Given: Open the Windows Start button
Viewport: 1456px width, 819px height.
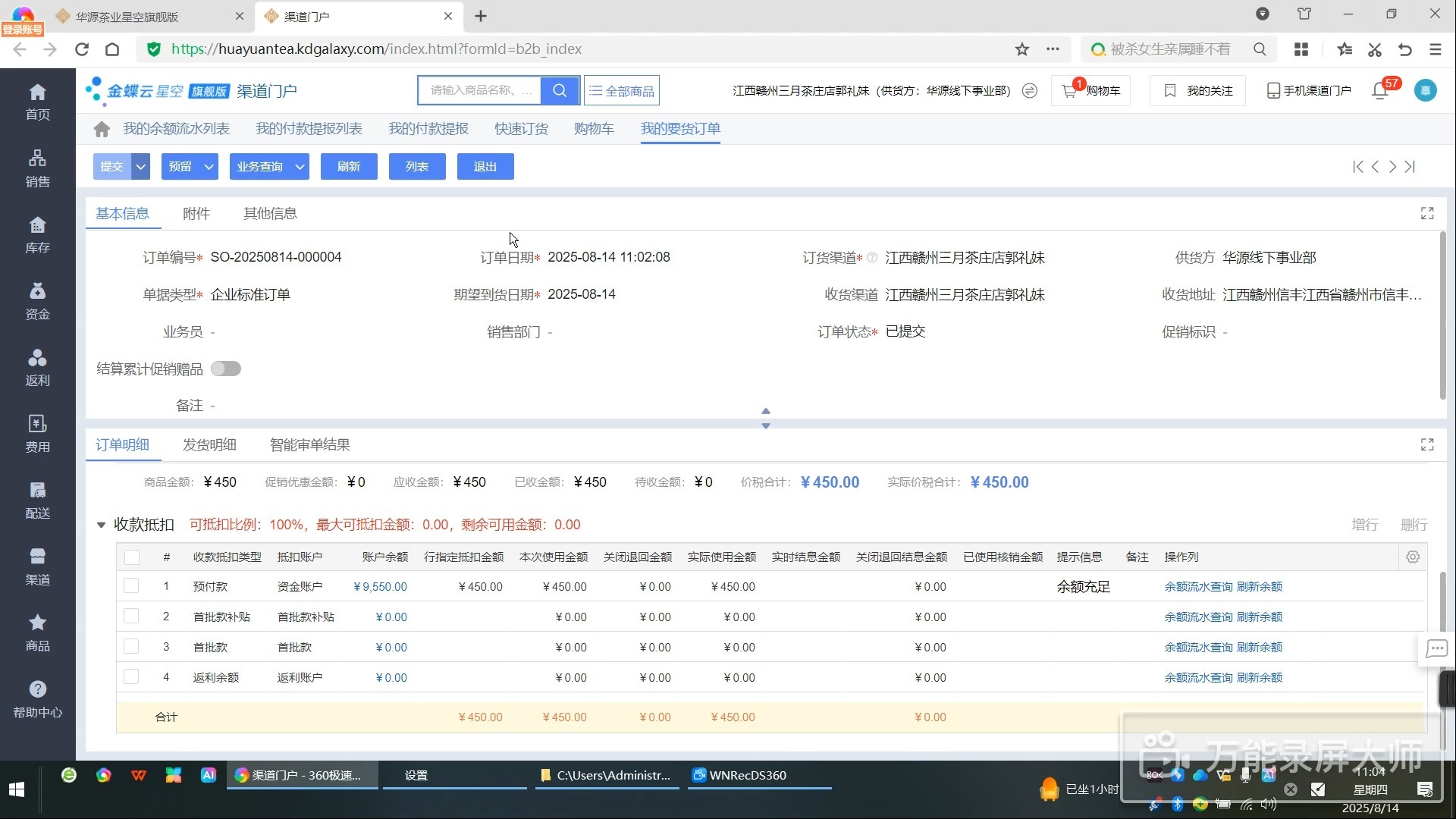Looking at the screenshot, I should point(17,789).
